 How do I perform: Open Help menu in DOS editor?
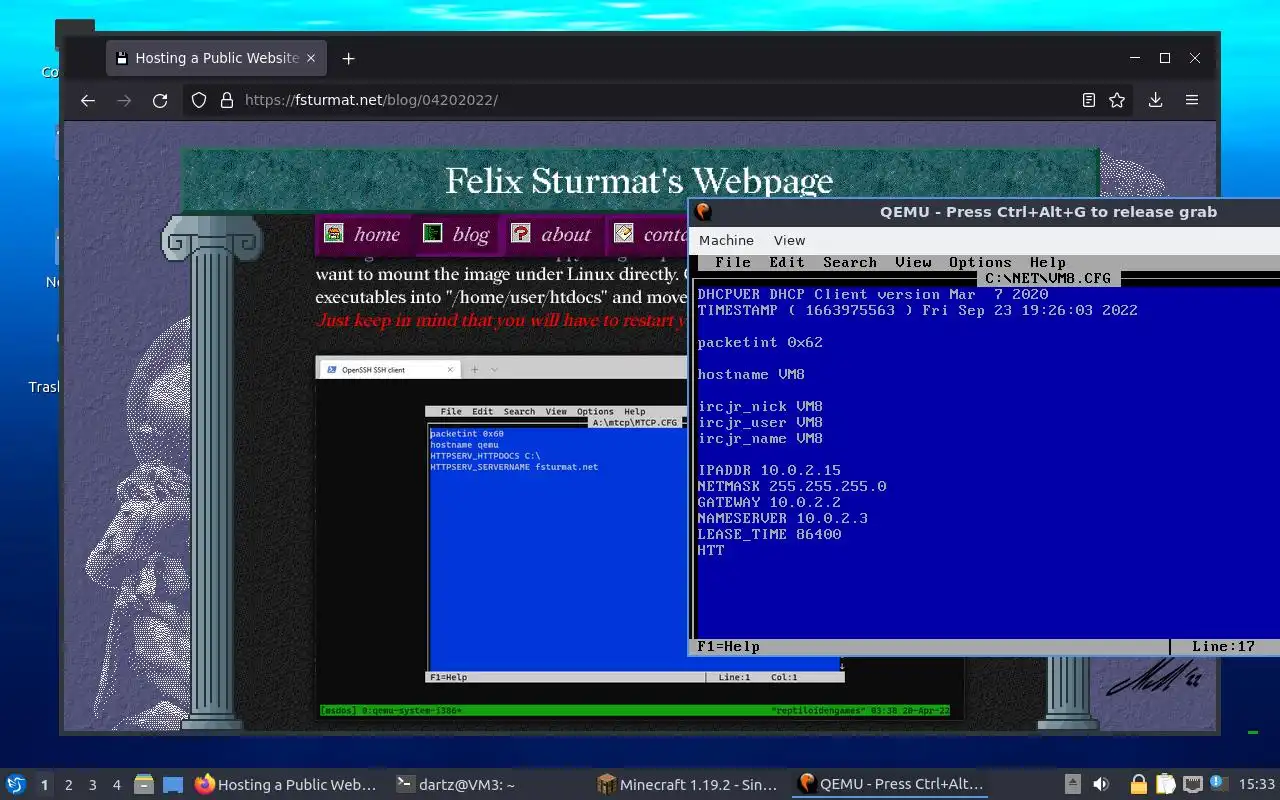tap(1048, 262)
